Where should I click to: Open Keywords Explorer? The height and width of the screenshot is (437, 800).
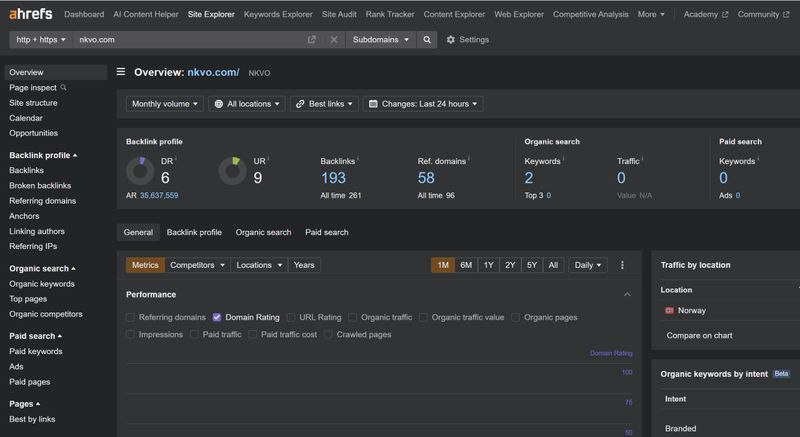click(x=278, y=14)
